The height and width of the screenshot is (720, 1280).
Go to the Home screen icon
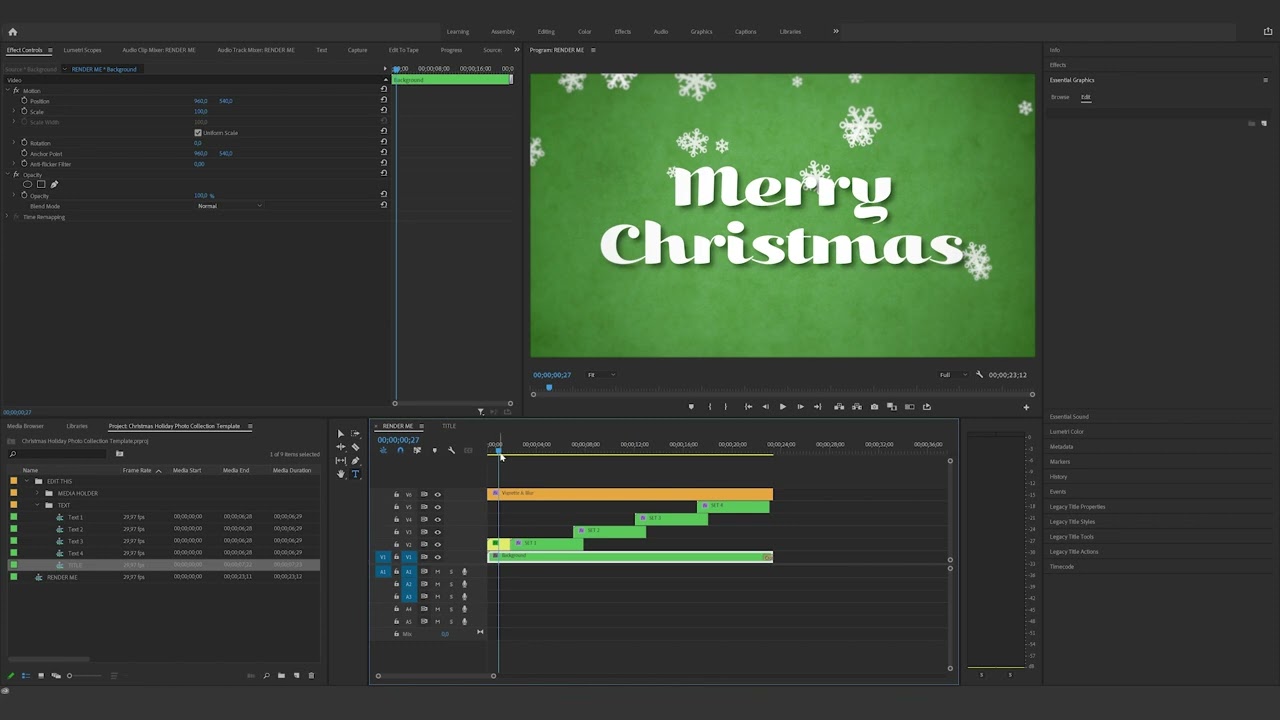point(13,32)
